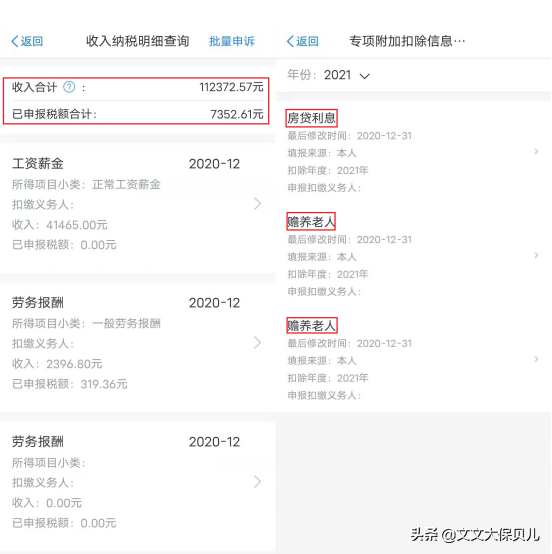The width and height of the screenshot is (552, 554).
Task: Select 最后修改时间 under 房贷利息
Action: (x=350, y=136)
